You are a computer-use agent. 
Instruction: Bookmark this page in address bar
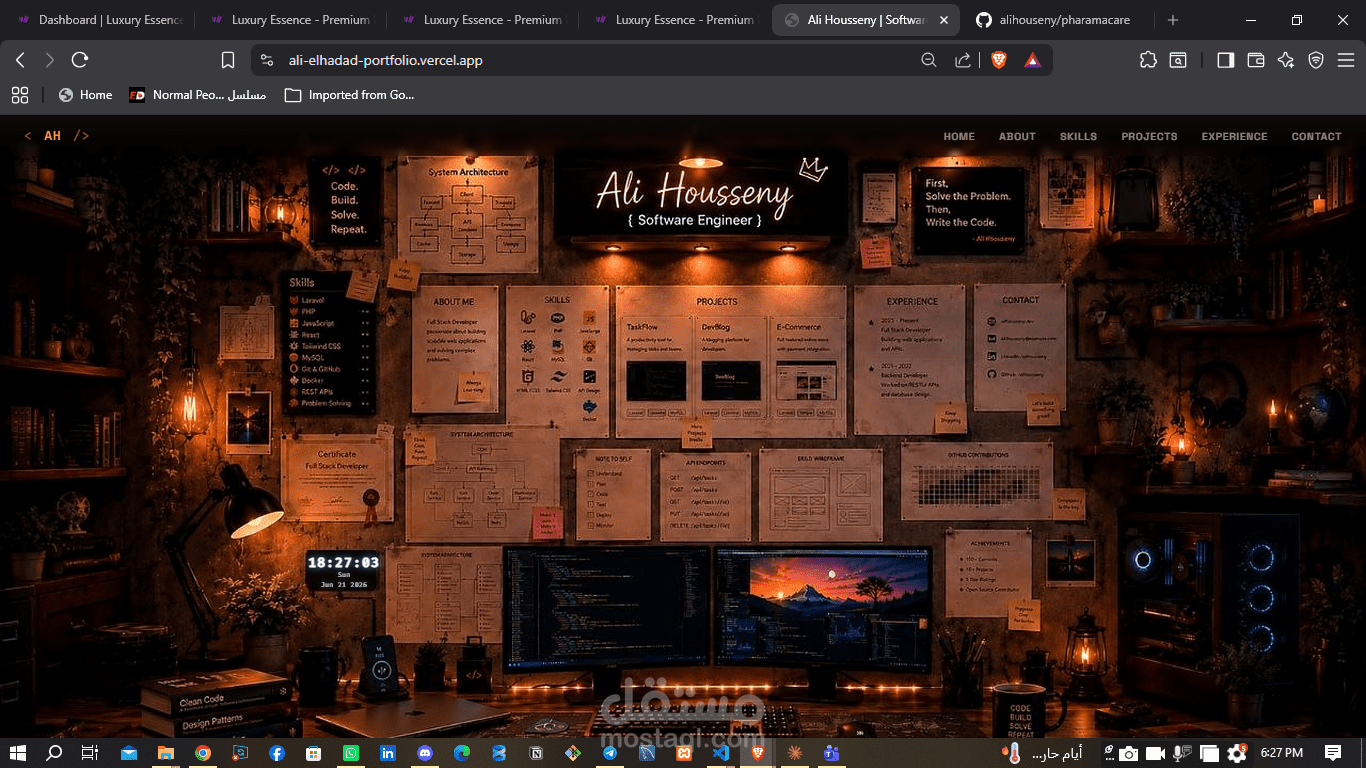click(228, 60)
